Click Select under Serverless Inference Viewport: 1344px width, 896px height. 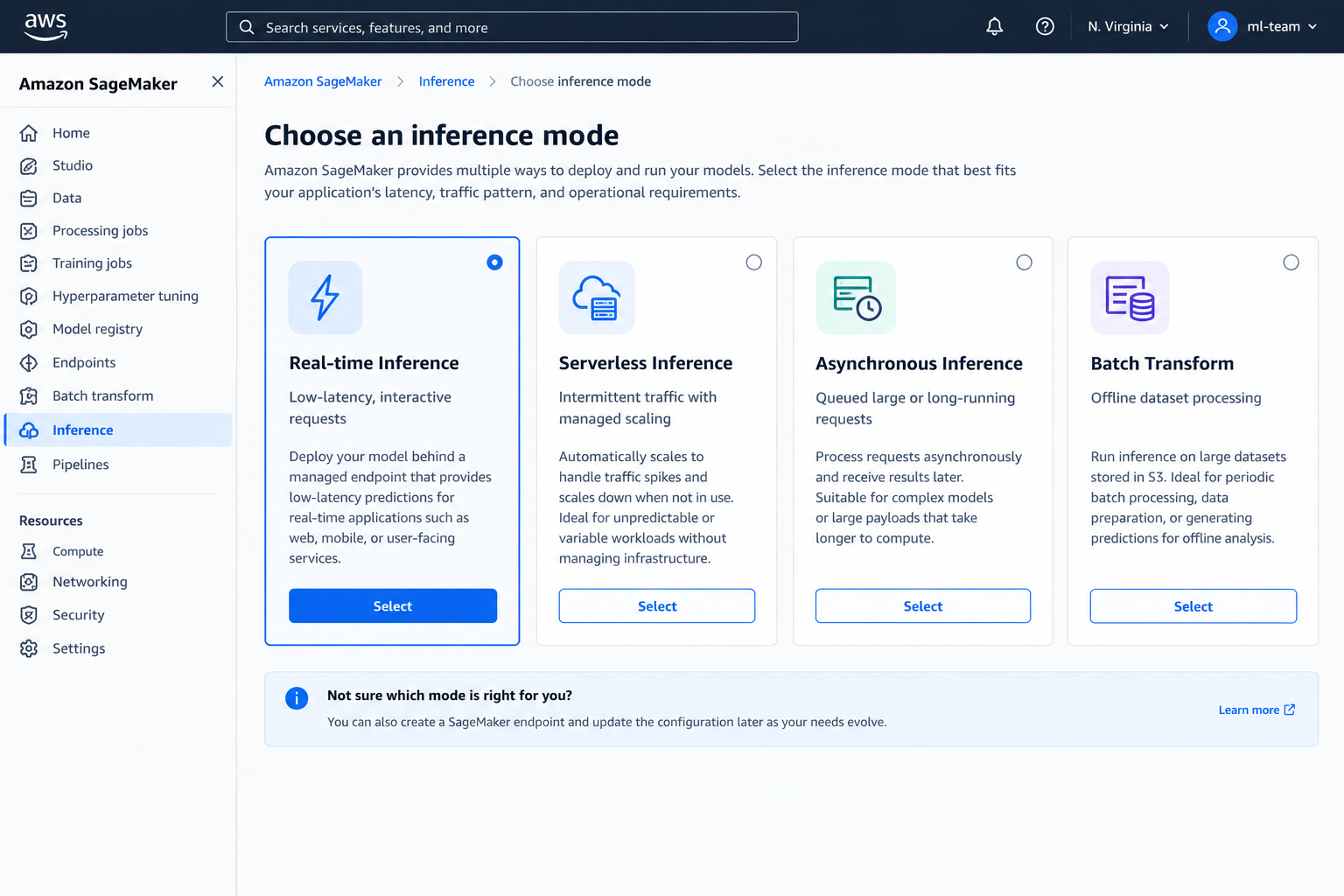pos(657,606)
